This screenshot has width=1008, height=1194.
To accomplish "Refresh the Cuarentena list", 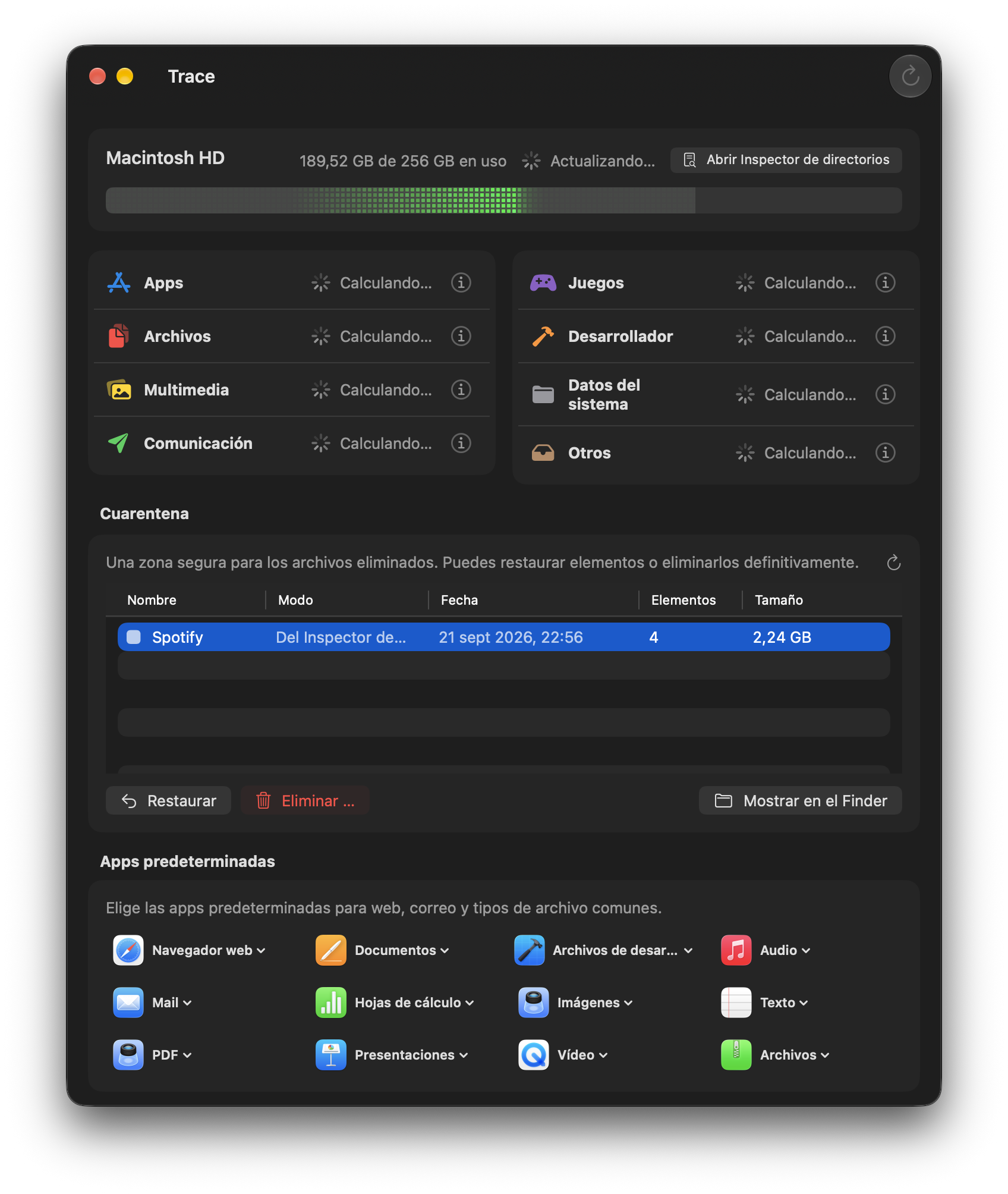I will point(894,563).
